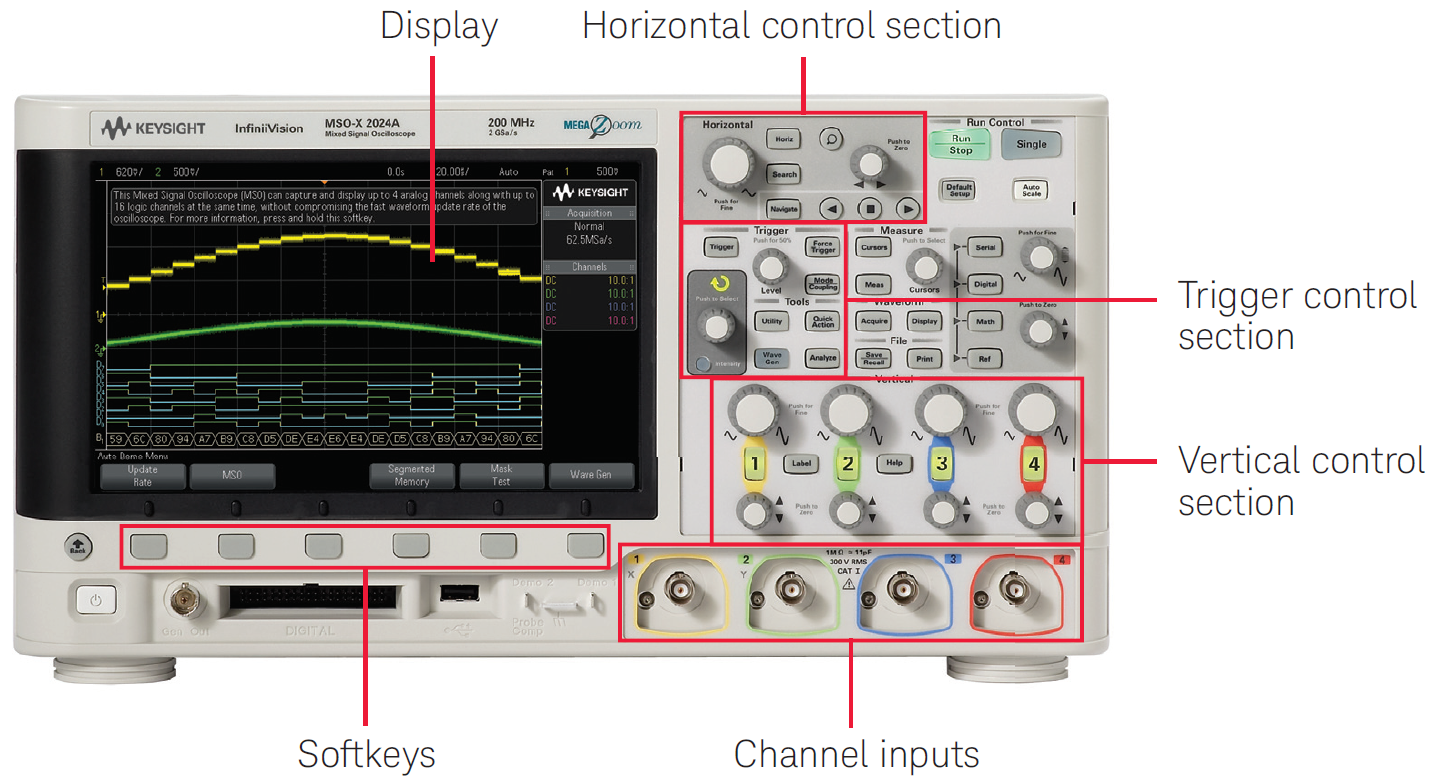This screenshot has height=782, width=1444.
Task: Click the Label key between channels 1 and 2
Action: [x=800, y=463]
